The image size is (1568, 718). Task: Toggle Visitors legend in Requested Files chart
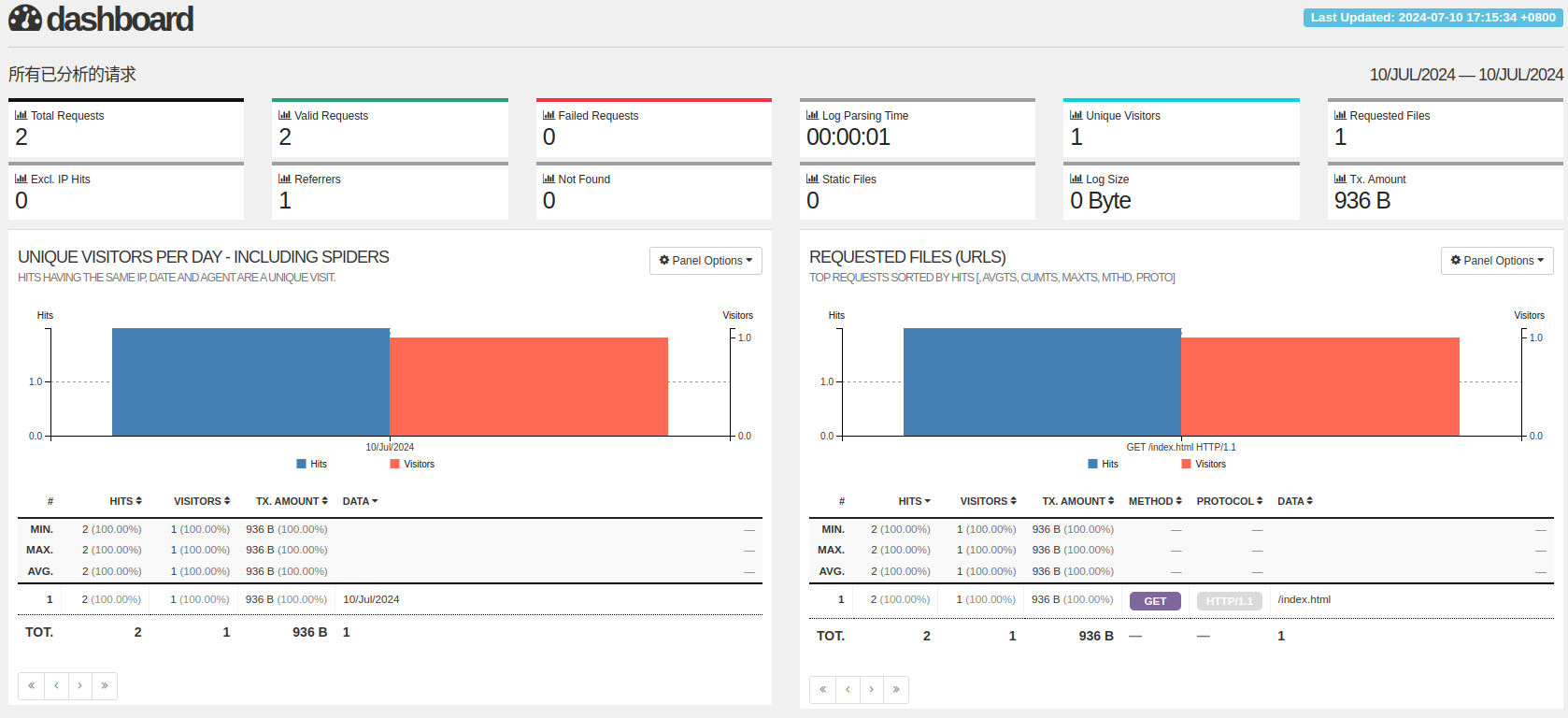[x=1204, y=464]
